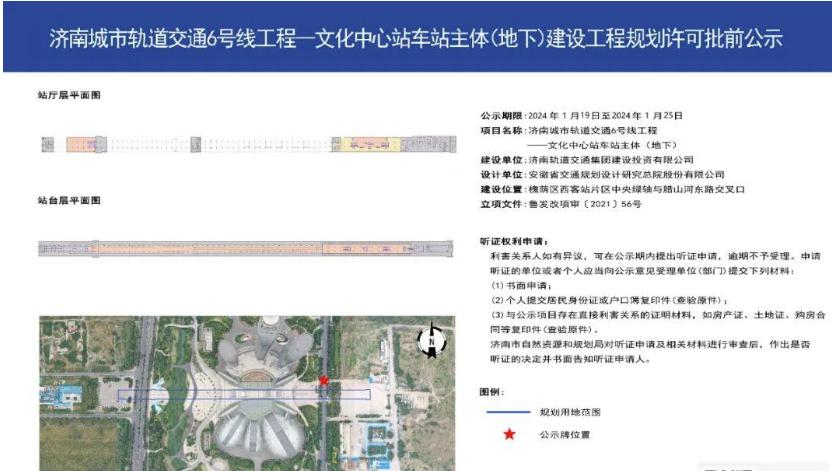Screen dimensions: 832x471
Task: Click the 站台层平面图 label
Action: (x=69, y=201)
